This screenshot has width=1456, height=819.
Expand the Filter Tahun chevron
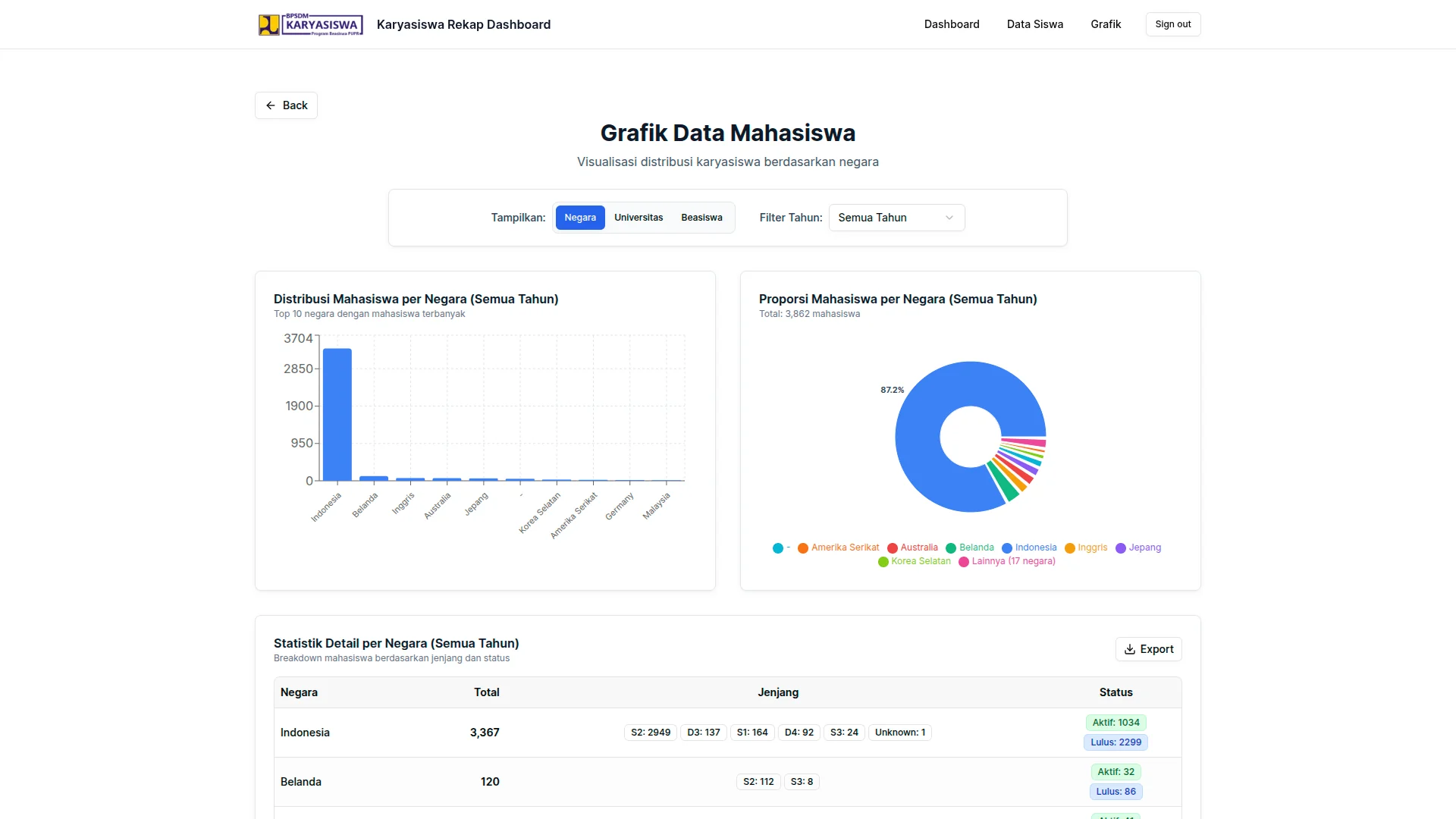[x=949, y=218]
